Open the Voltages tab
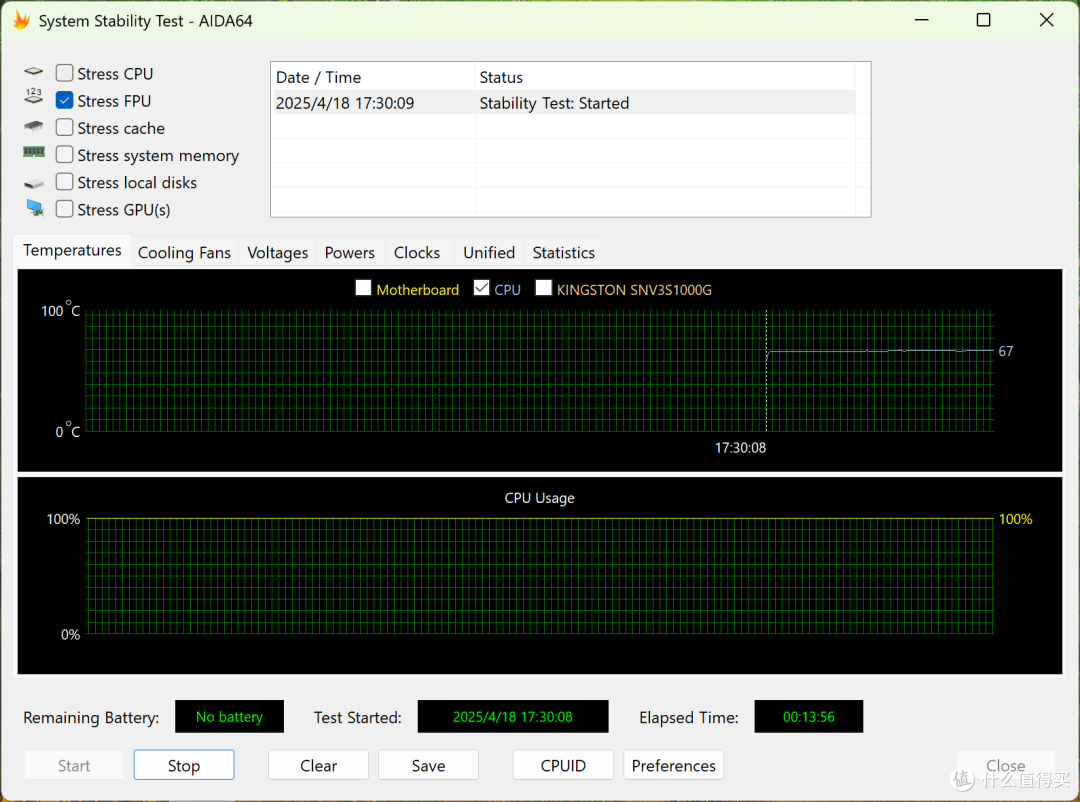Image resolution: width=1080 pixels, height=802 pixels. pyautogui.click(x=278, y=253)
